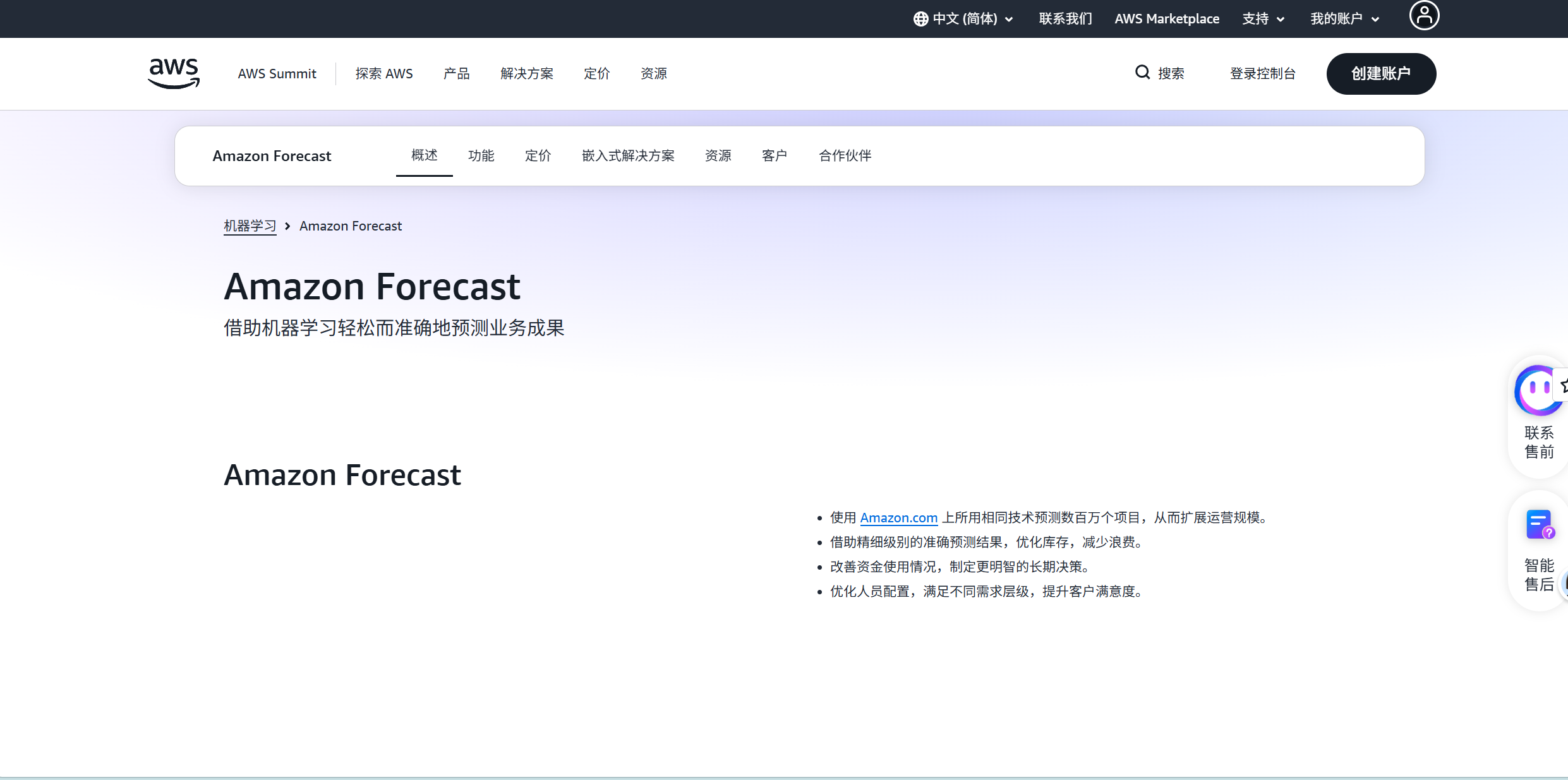The image size is (1568, 780).
Task: Click the AWS logo
Action: (174, 73)
